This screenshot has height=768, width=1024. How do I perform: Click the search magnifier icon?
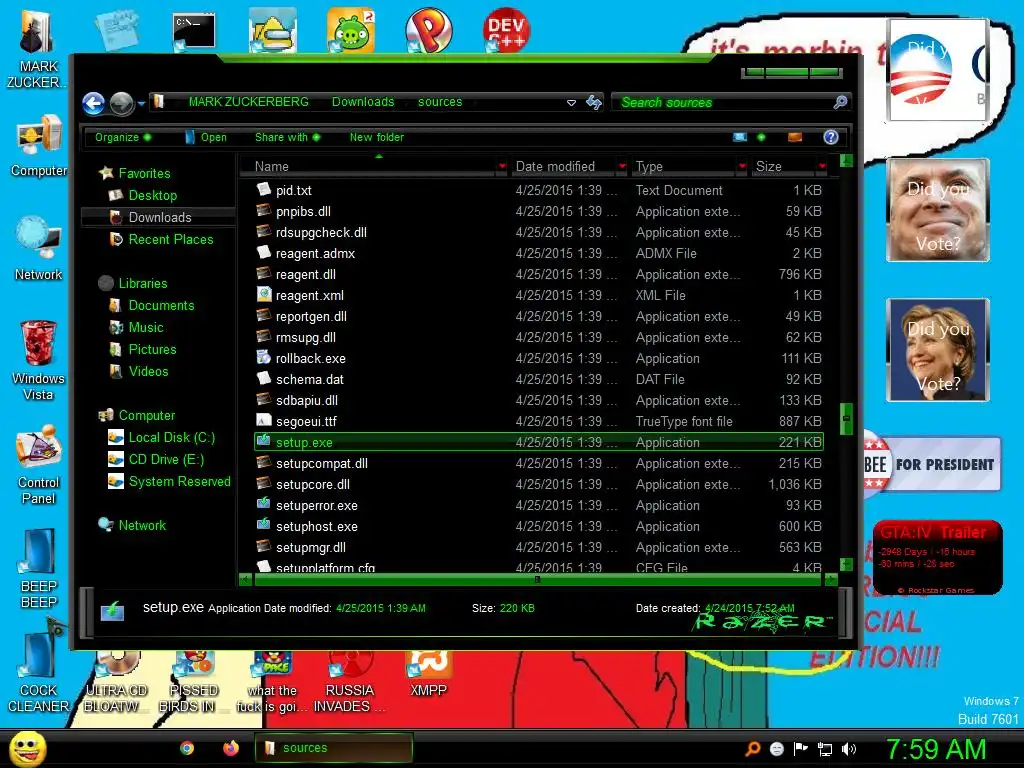(840, 102)
